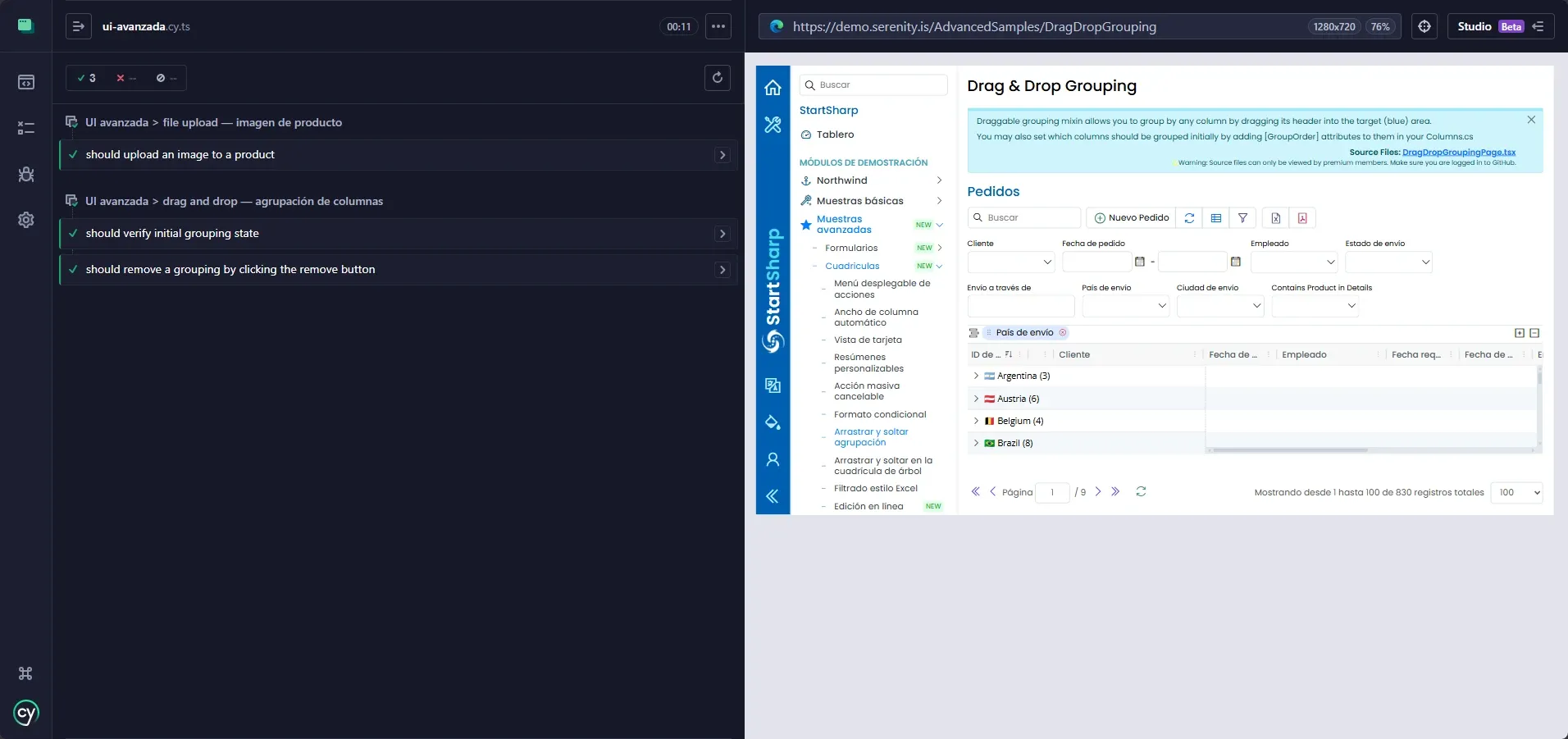Open Cypress Debug bug icon
Viewport: 1568px width, 739px height.
coord(26,174)
